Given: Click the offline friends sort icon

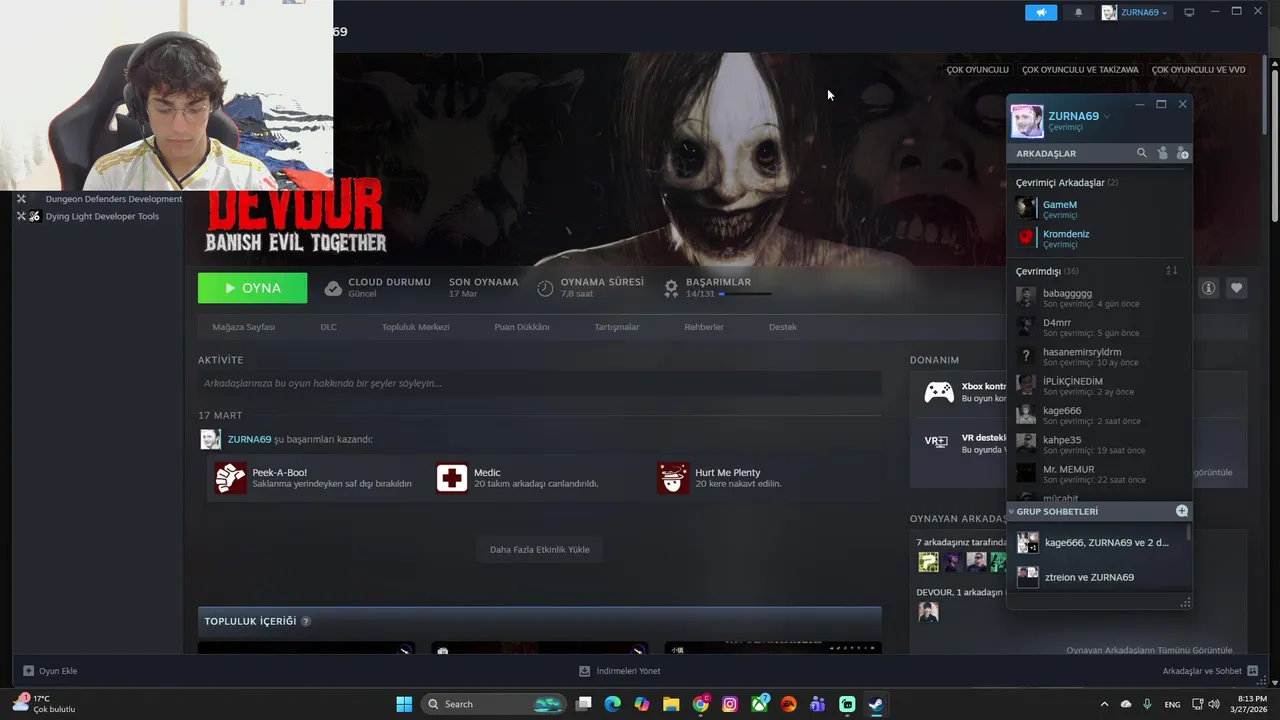Looking at the screenshot, I should (1172, 271).
